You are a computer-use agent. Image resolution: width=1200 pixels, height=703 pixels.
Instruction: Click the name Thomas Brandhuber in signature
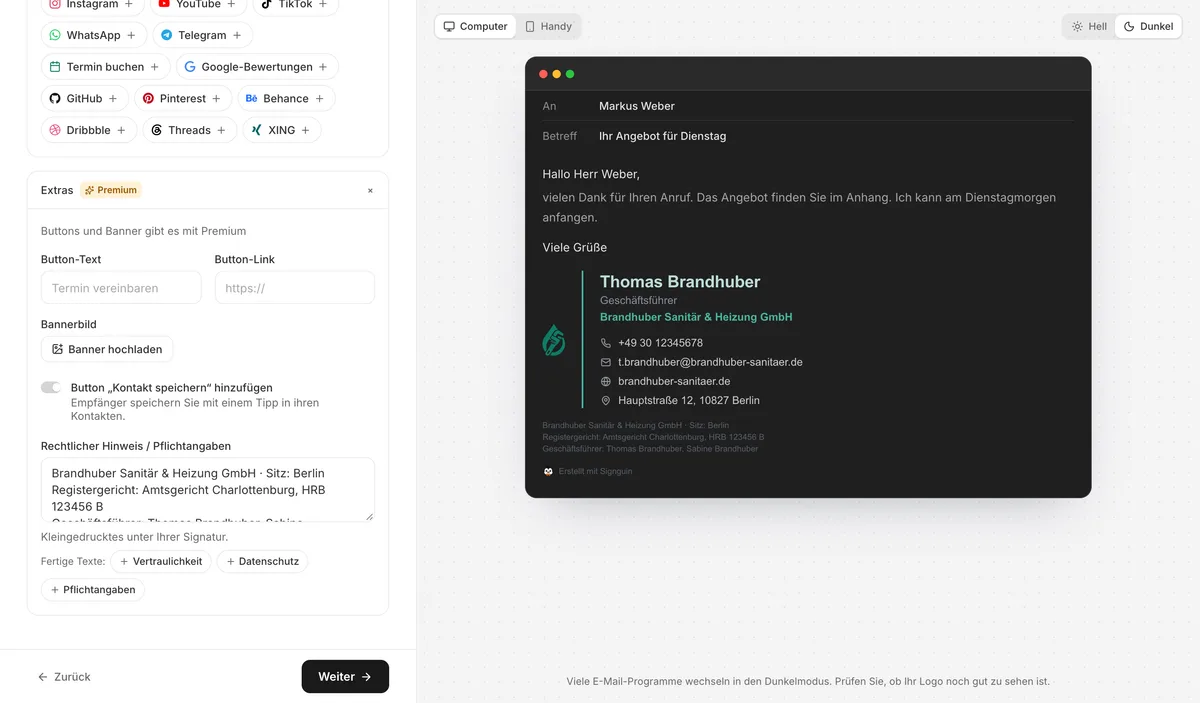(680, 282)
